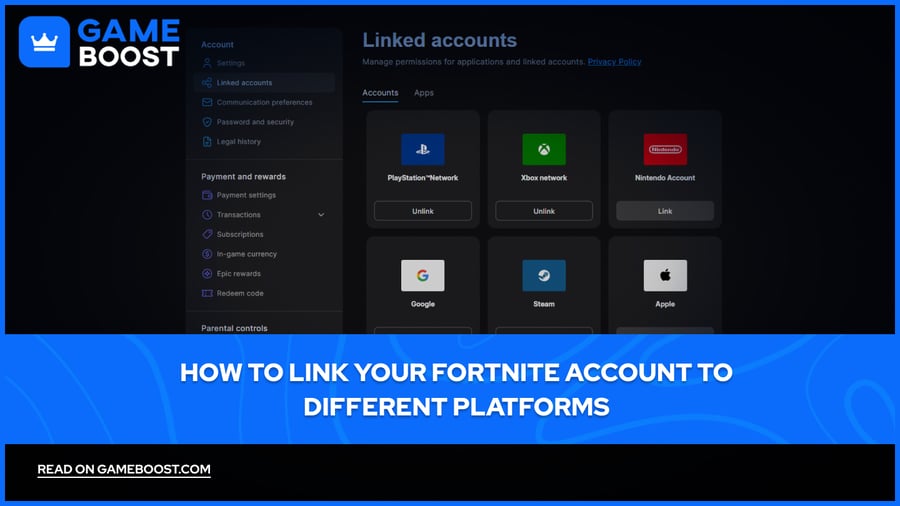
Task: Click the Account section heading
Action: [217, 44]
